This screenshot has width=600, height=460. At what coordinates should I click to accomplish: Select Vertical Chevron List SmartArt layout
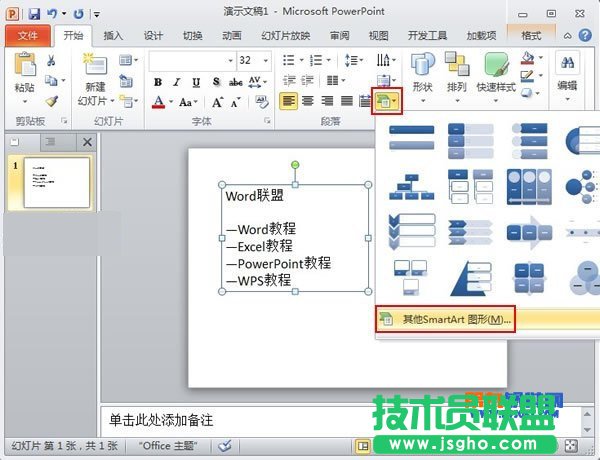(412, 232)
